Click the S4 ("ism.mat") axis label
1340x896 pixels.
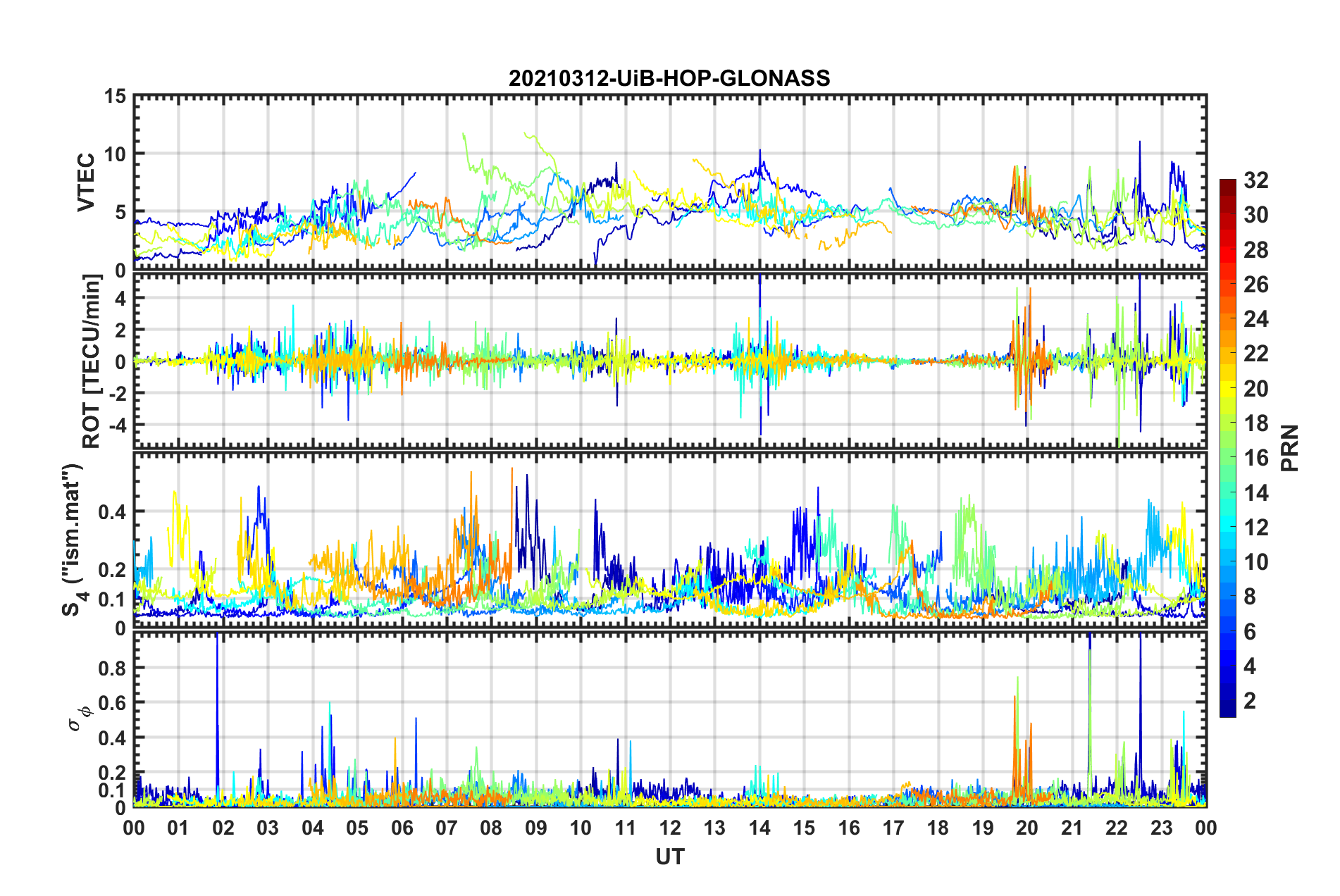click(x=73, y=540)
